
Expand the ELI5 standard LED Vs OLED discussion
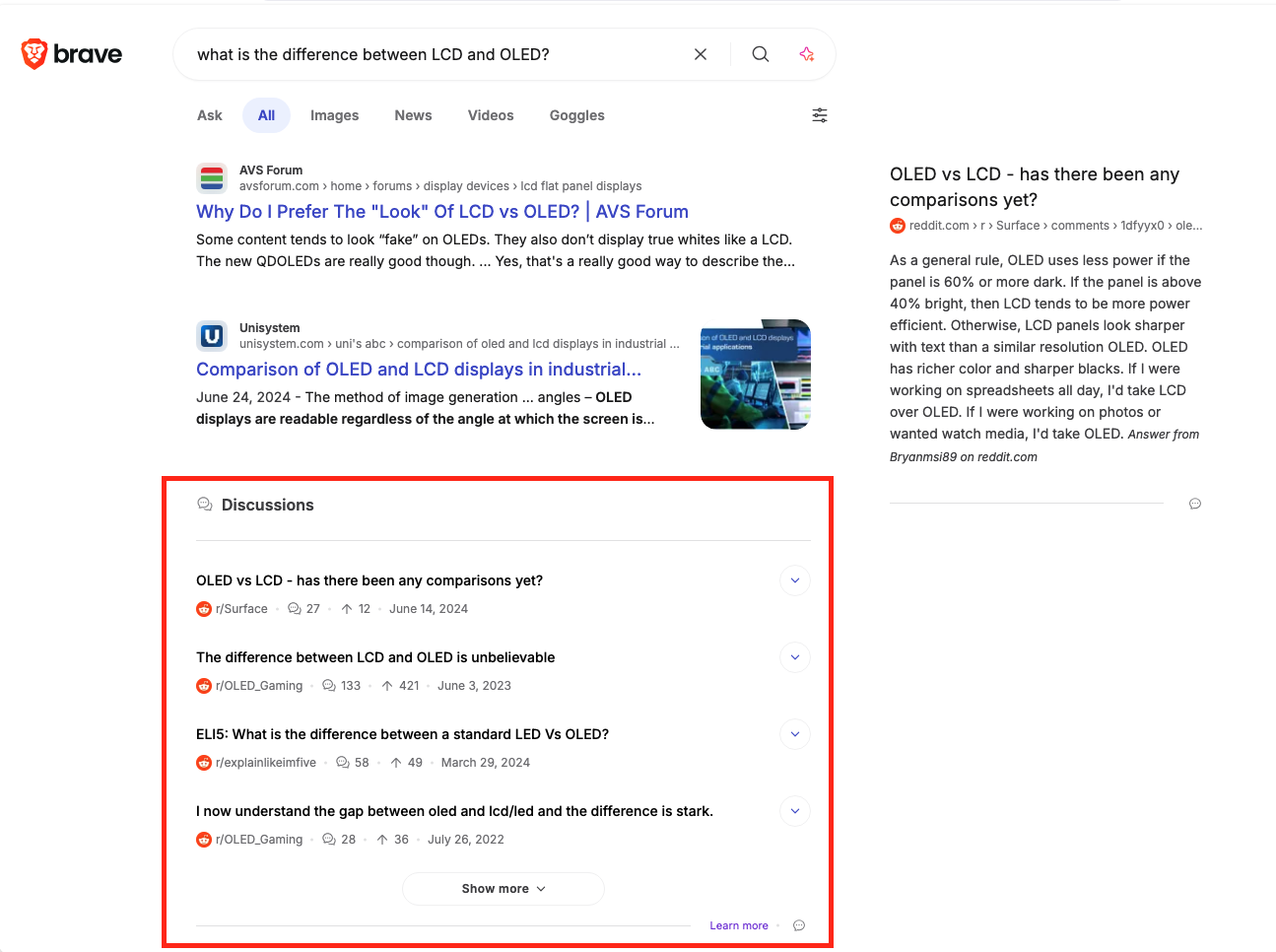click(x=795, y=734)
